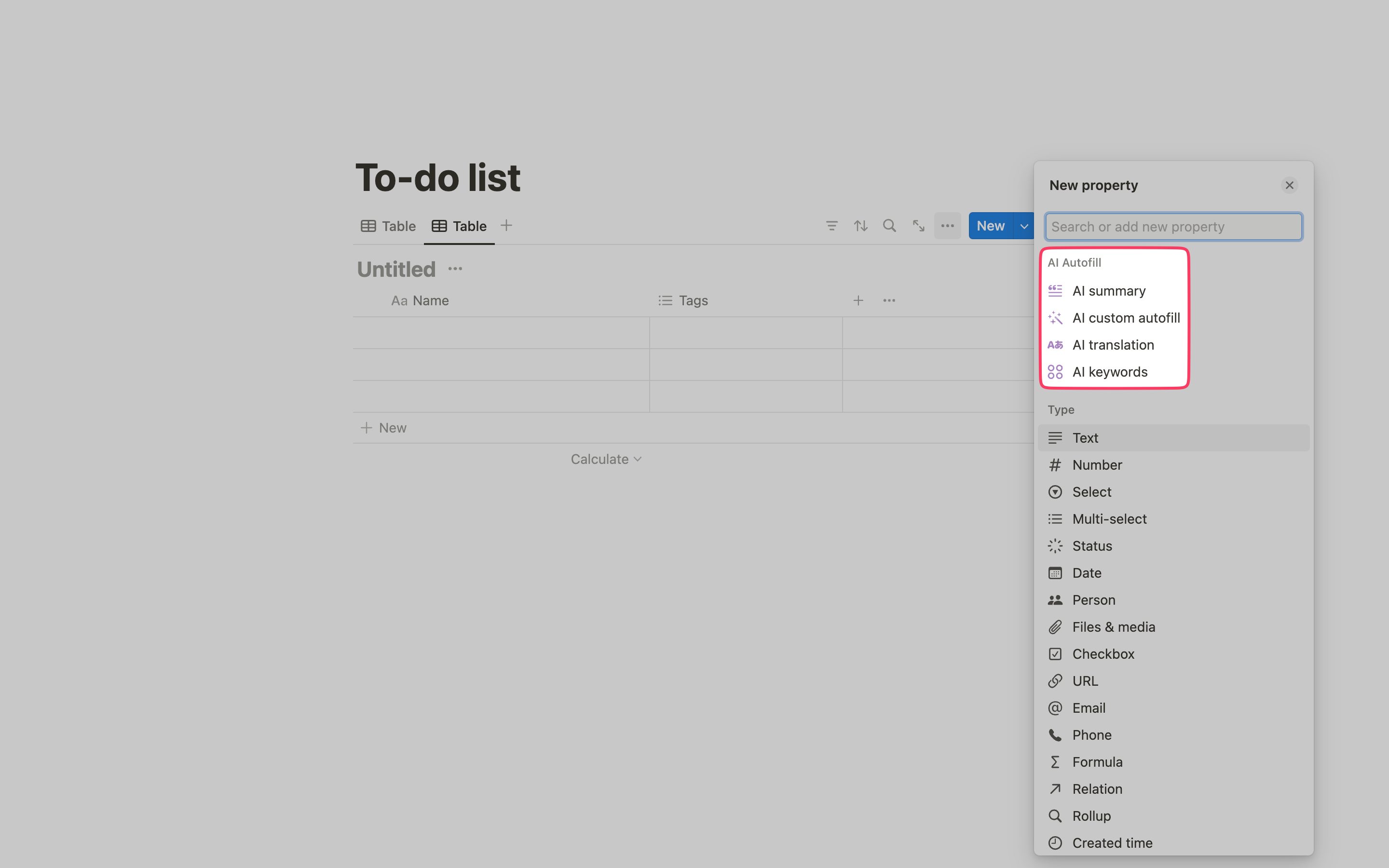This screenshot has width=1389, height=868.
Task: Select the Text property type
Action: [x=1173, y=438]
